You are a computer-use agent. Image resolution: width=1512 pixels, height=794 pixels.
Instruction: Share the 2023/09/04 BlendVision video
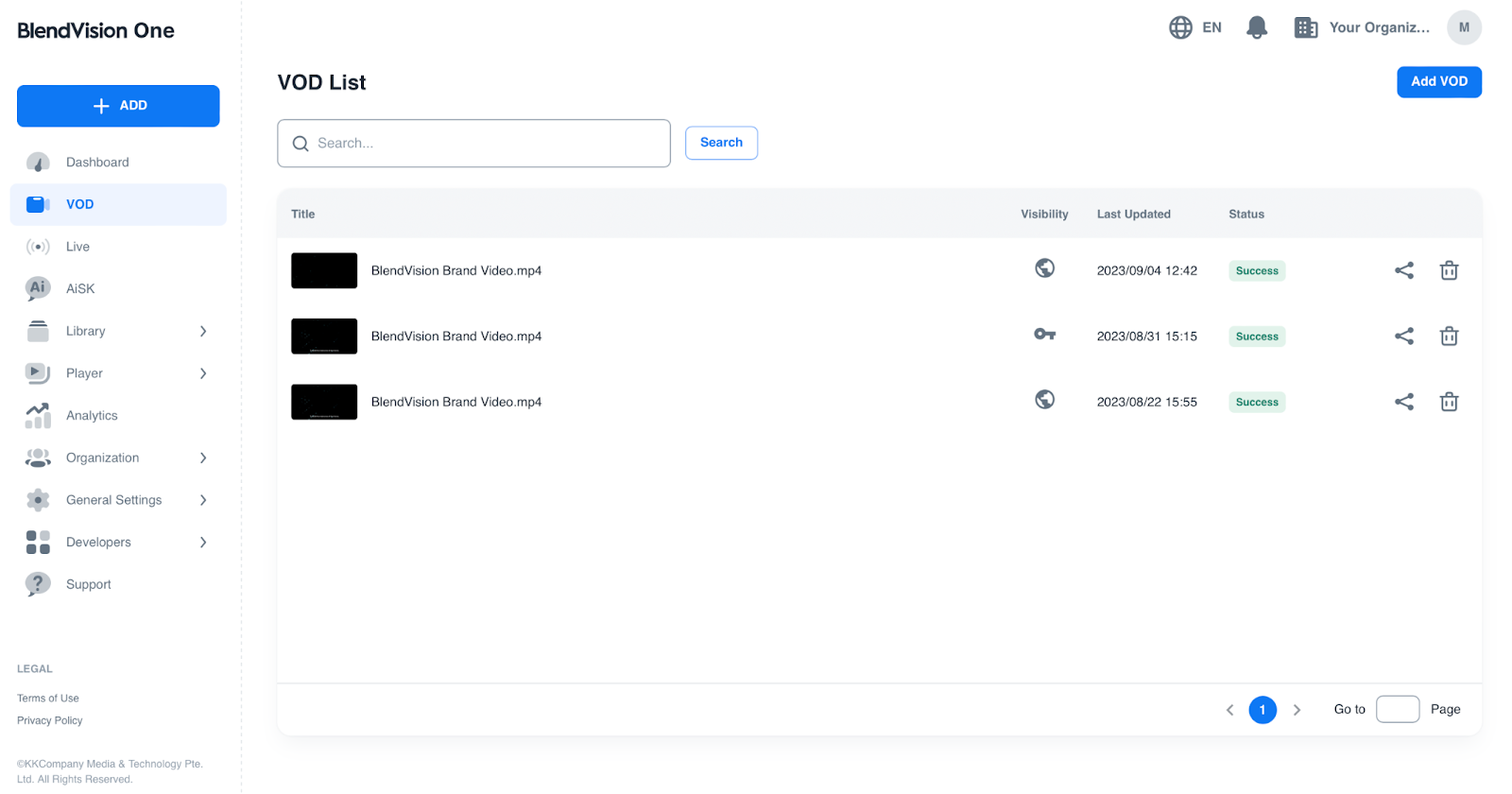[x=1403, y=270]
